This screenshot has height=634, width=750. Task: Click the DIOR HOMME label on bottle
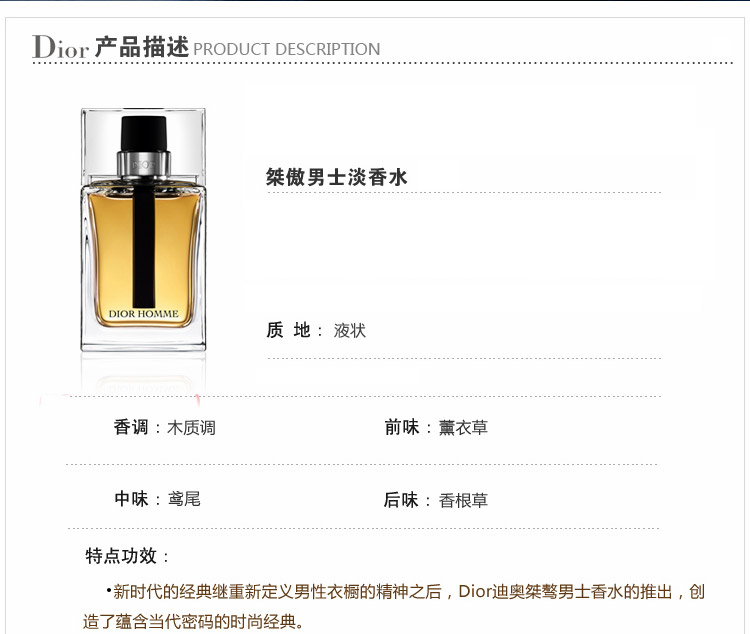click(x=143, y=314)
